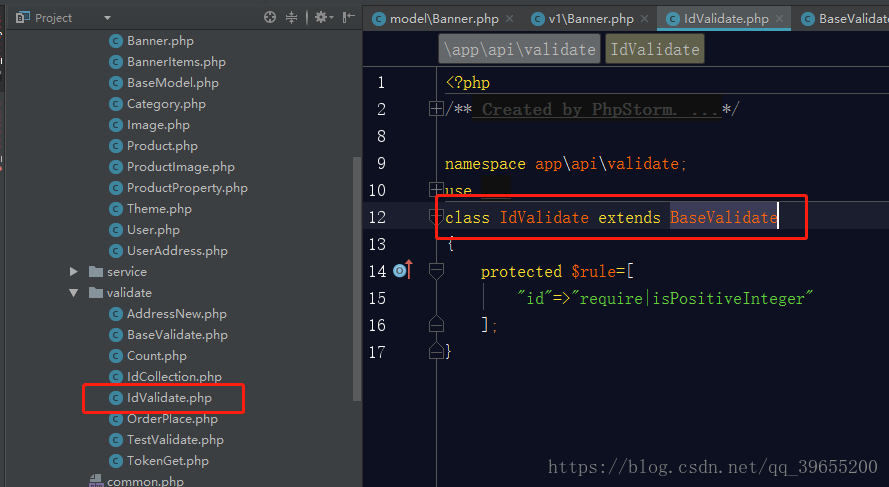Click the Project panel title label
This screenshot has height=487, width=889.
pyautogui.click(x=53, y=18)
